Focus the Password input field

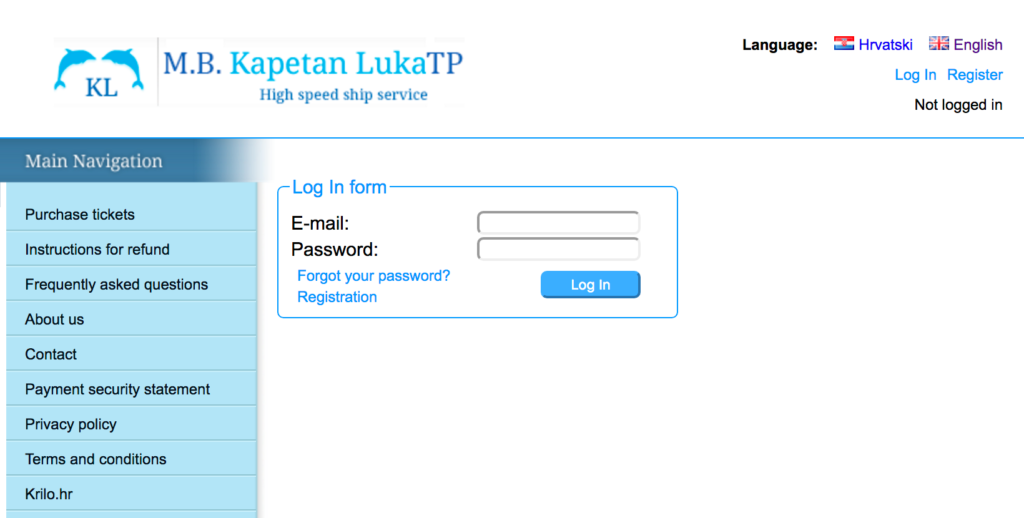coord(558,249)
